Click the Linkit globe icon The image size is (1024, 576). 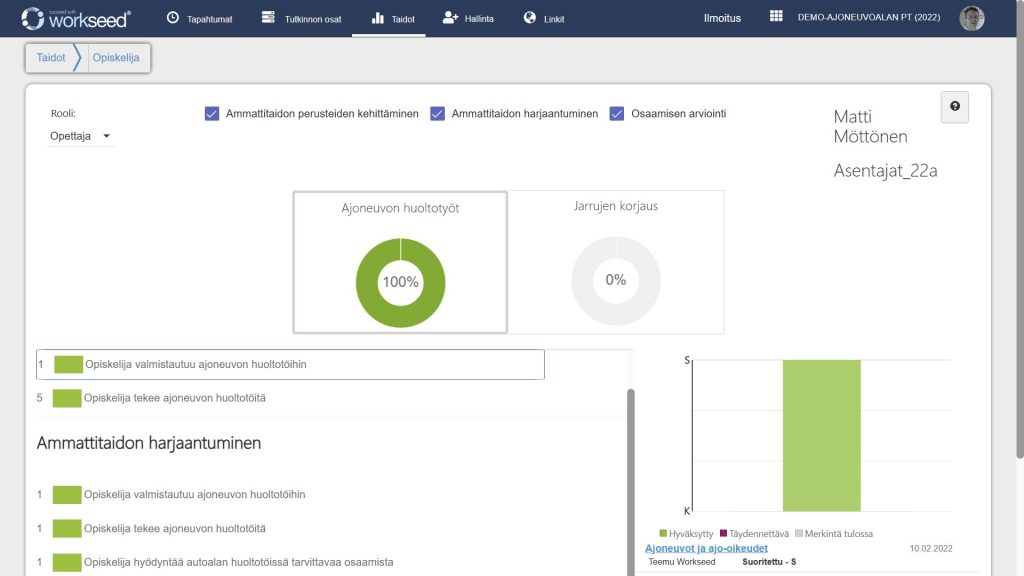point(530,18)
